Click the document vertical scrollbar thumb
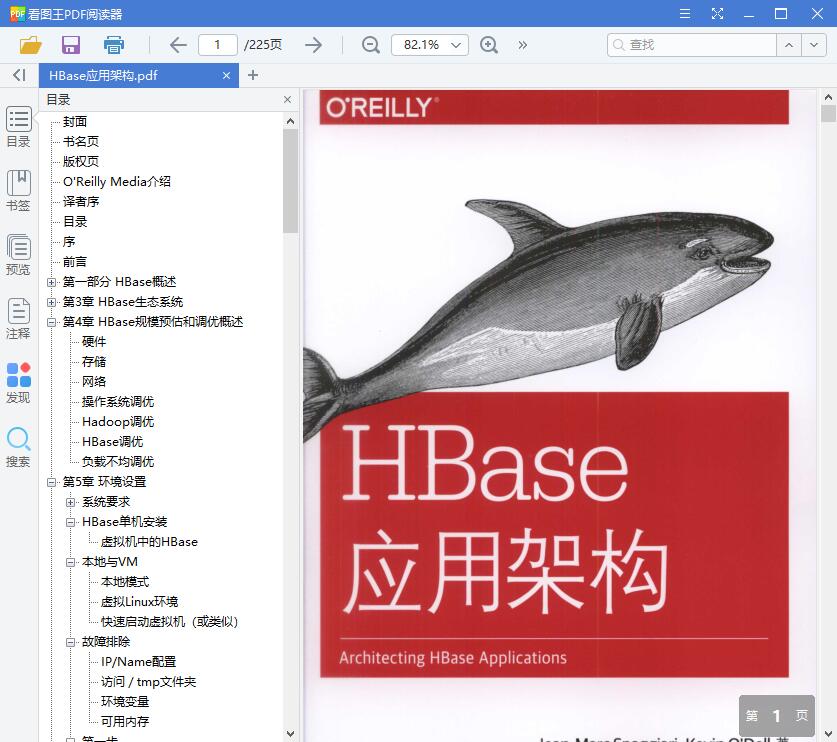837x742 pixels. tap(828, 114)
